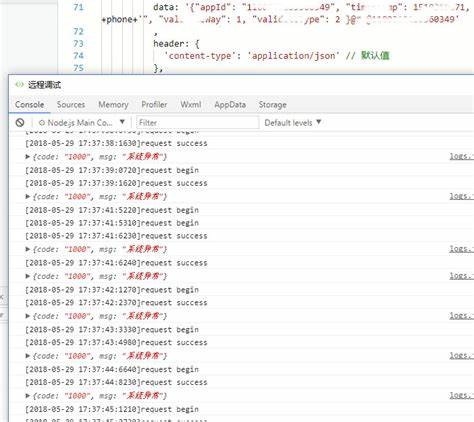
Task: Select log line 17:37:43:3330 request begin
Action: point(112,330)
